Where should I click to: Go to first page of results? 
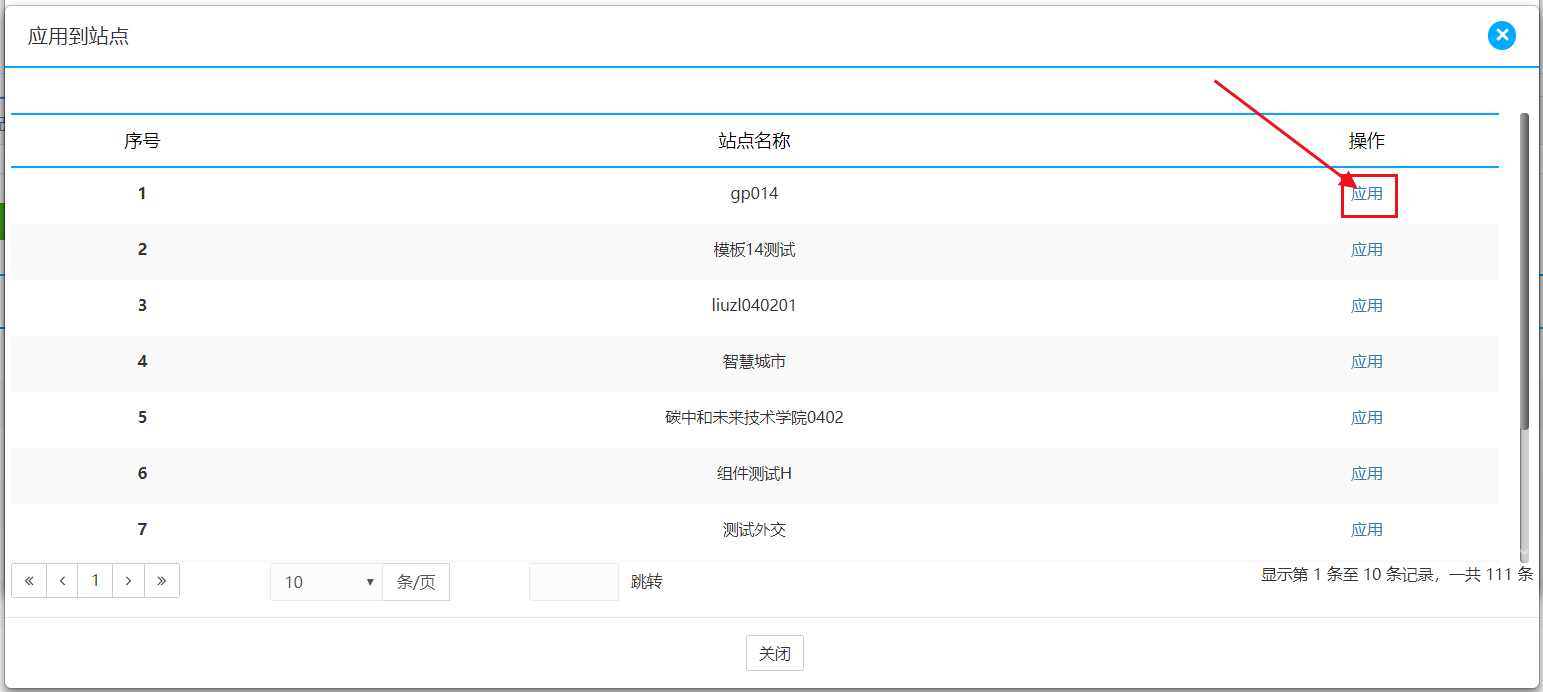click(x=29, y=581)
